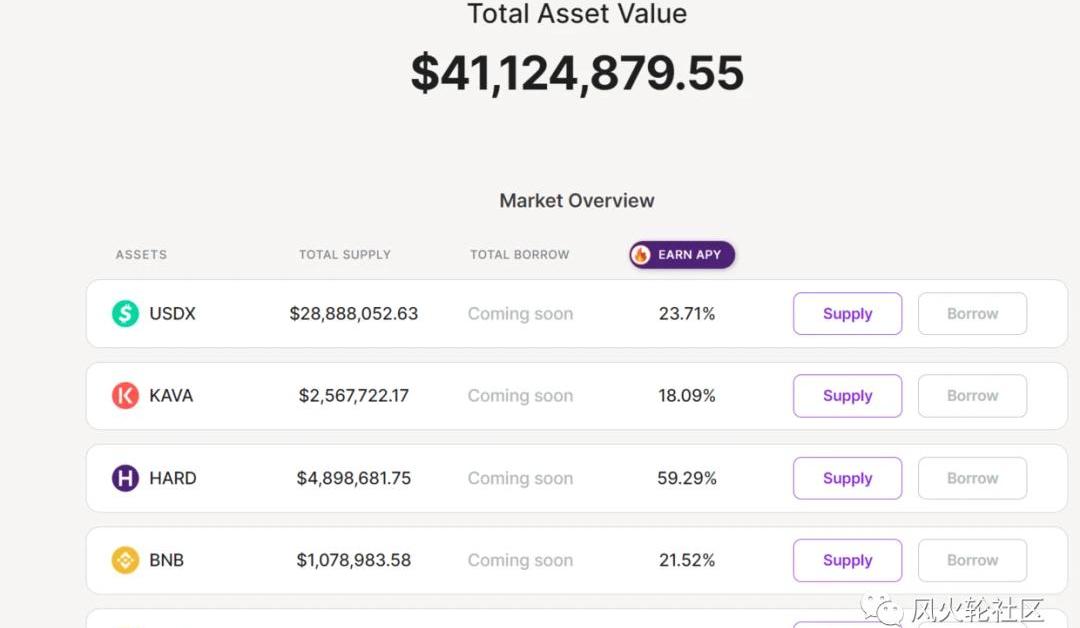Supply KAVA using the Supply button
This screenshot has width=1080, height=628.
(847, 396)
